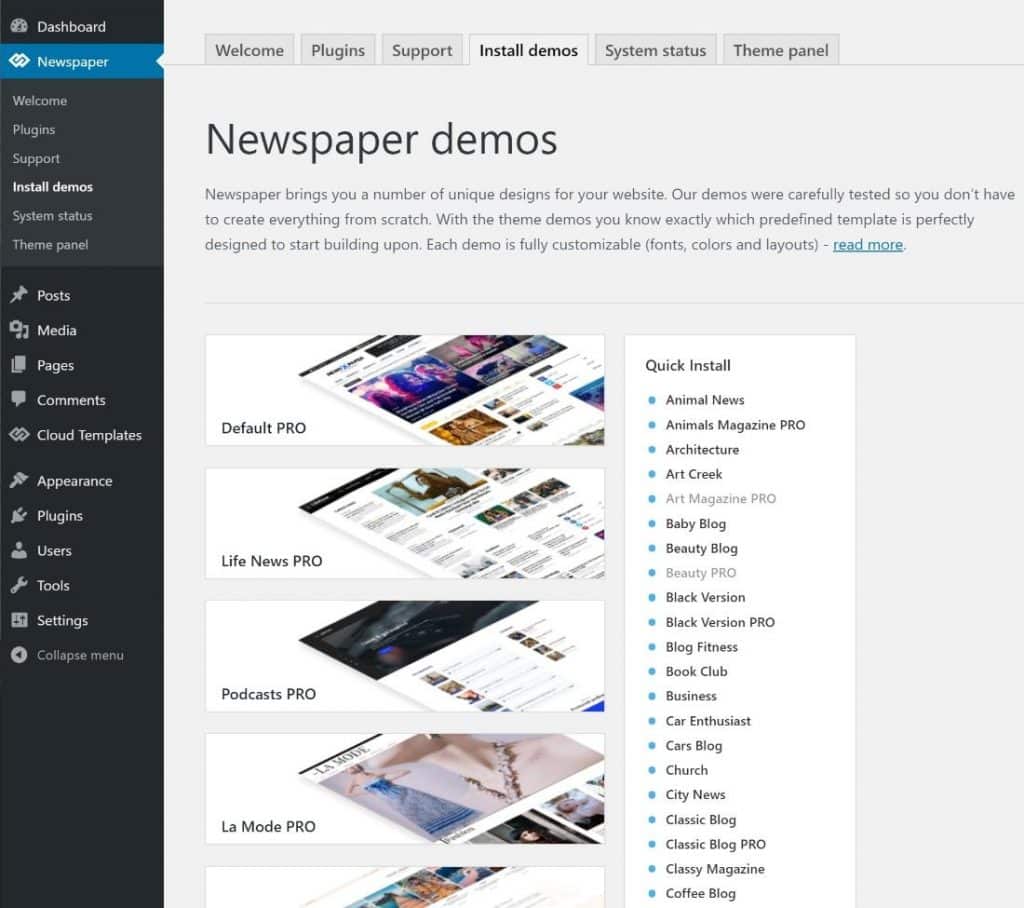
Task: Click the Newspaper theme logo icon
Action: (x=19, y=61)
